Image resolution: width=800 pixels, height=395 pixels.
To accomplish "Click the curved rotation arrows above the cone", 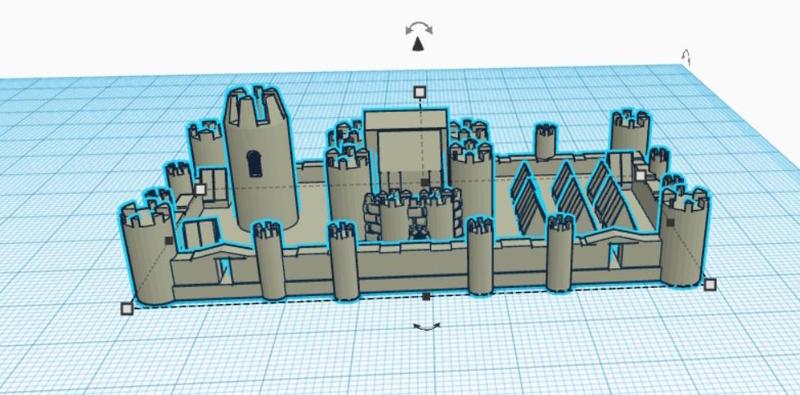I will click(x=419, y=28).
